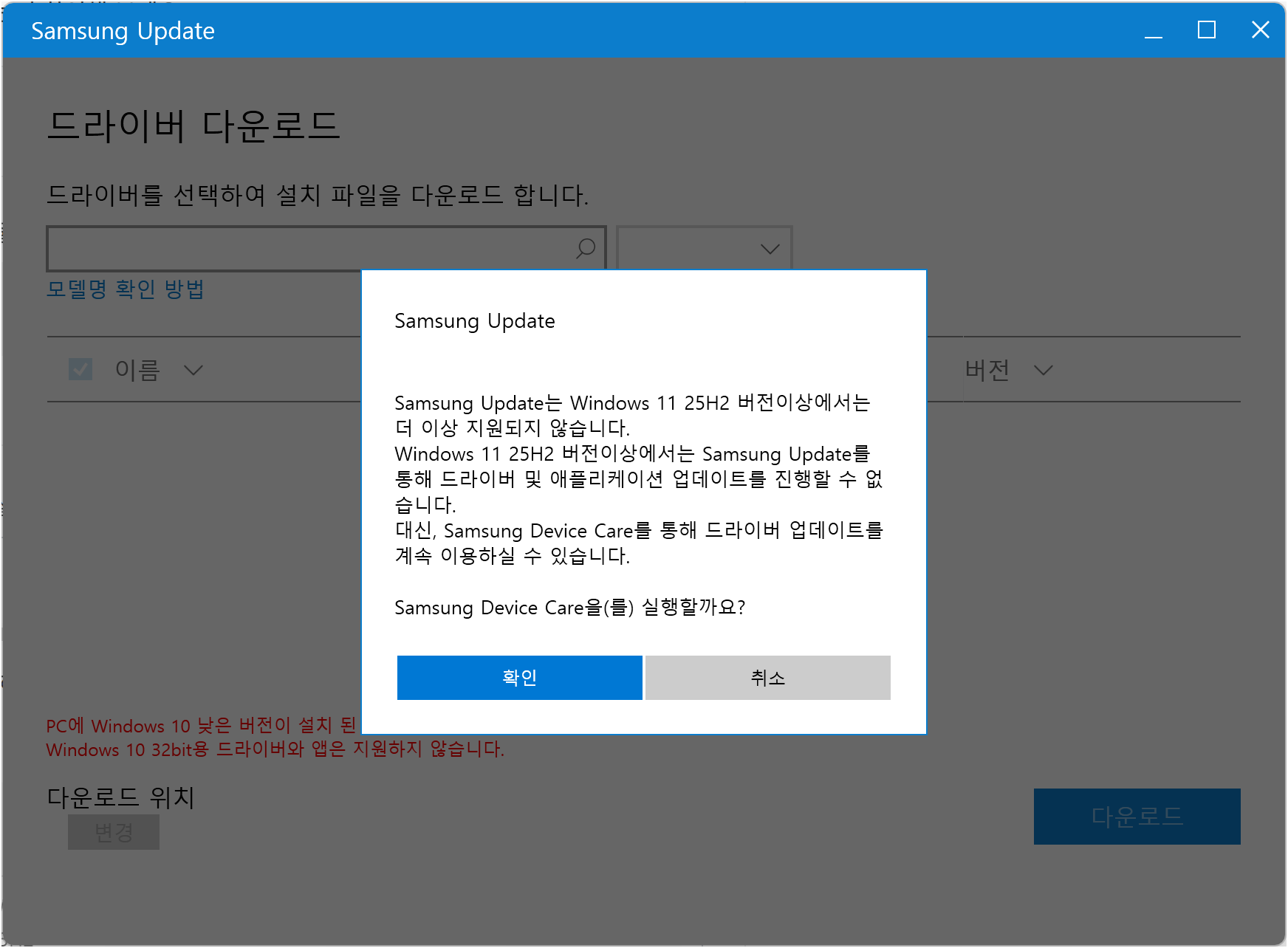The width and height of the screenshot is (1288, 948).
Task: Toggle the select-all checkbox beside 이름
Action: click(80, 369)
